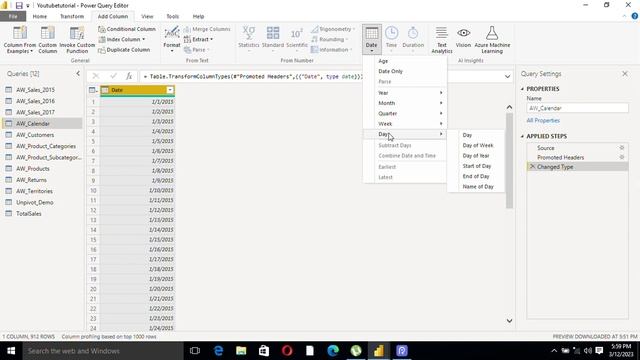
Task: Collapse the Queries pane
Action: click(x=78, y=73)
